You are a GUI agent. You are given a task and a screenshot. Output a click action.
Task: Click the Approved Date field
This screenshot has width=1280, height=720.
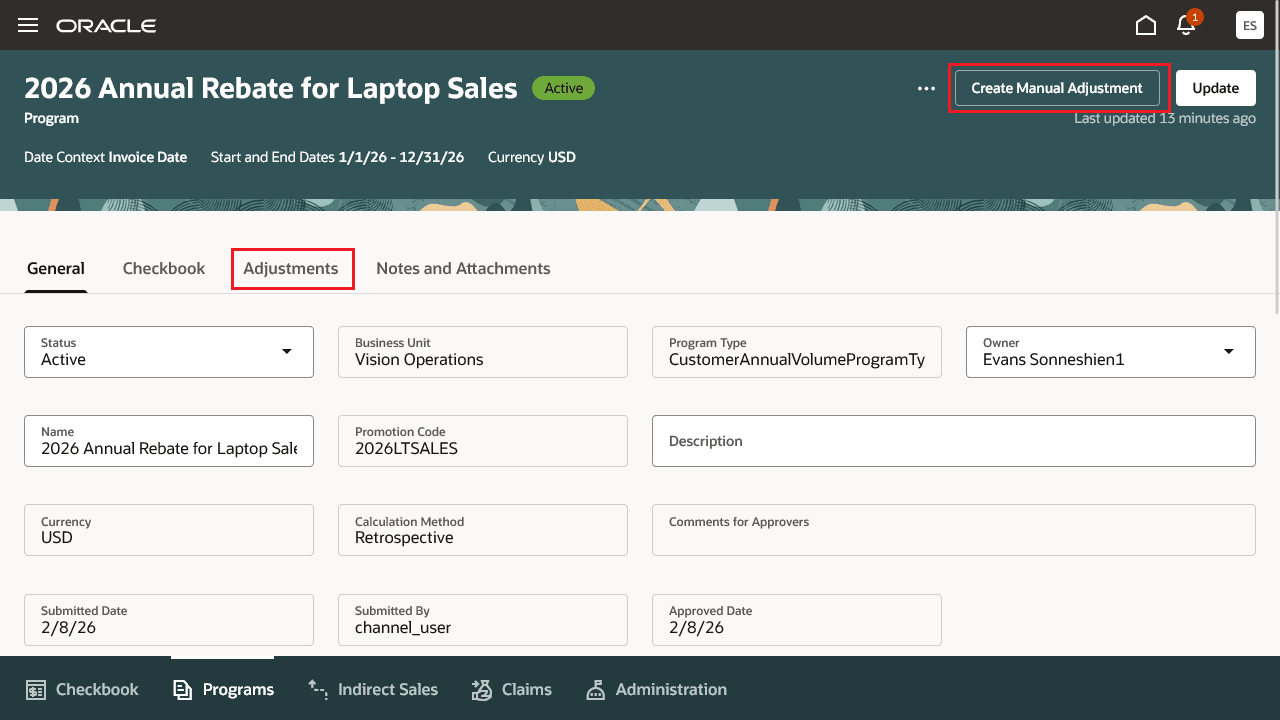797,620
